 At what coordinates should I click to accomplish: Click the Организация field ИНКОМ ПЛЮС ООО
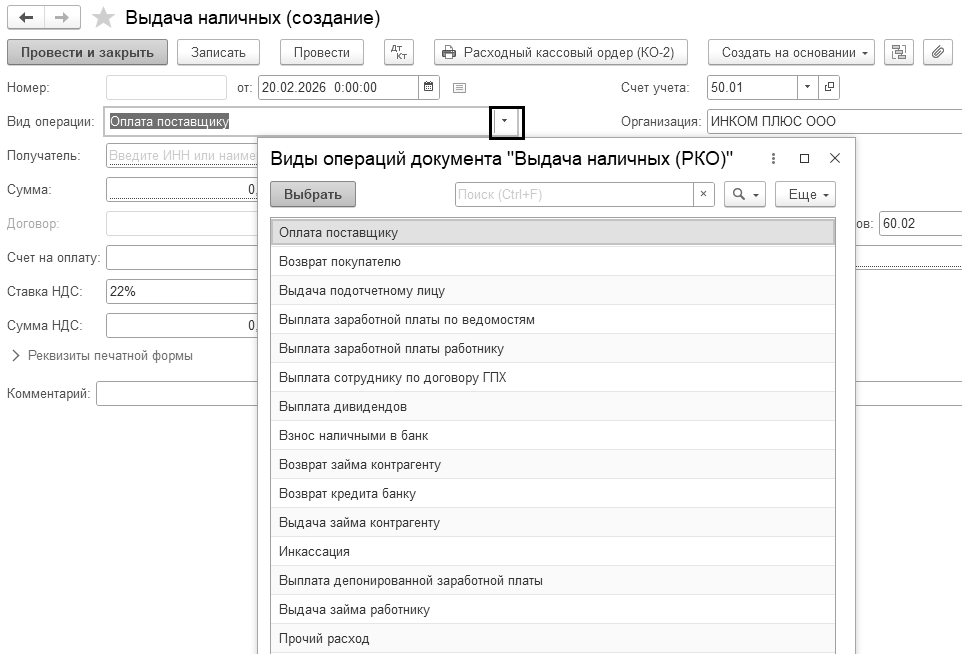834,121
